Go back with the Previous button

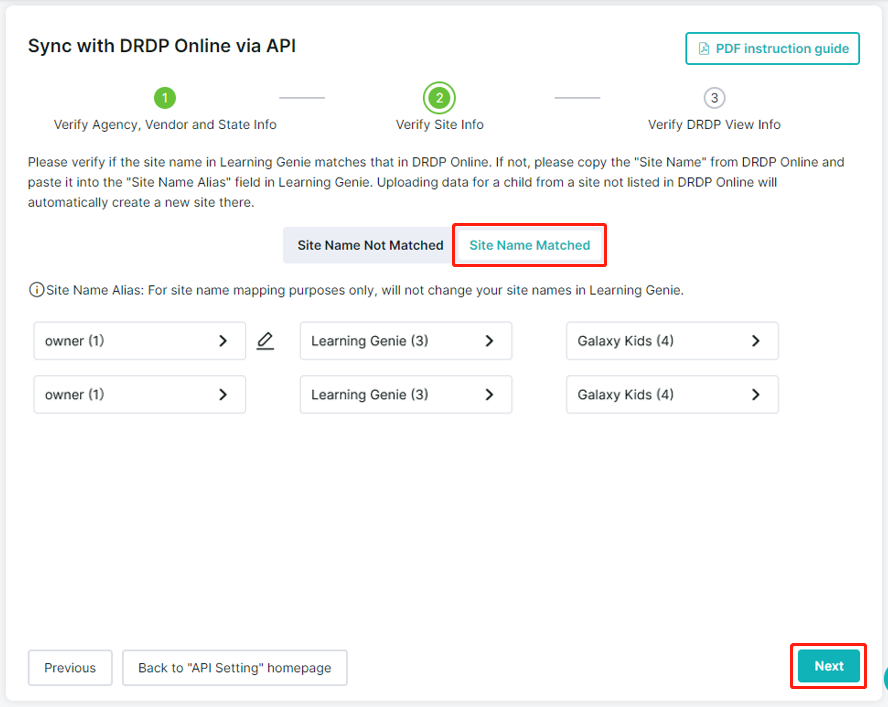[x=70, y=668]
